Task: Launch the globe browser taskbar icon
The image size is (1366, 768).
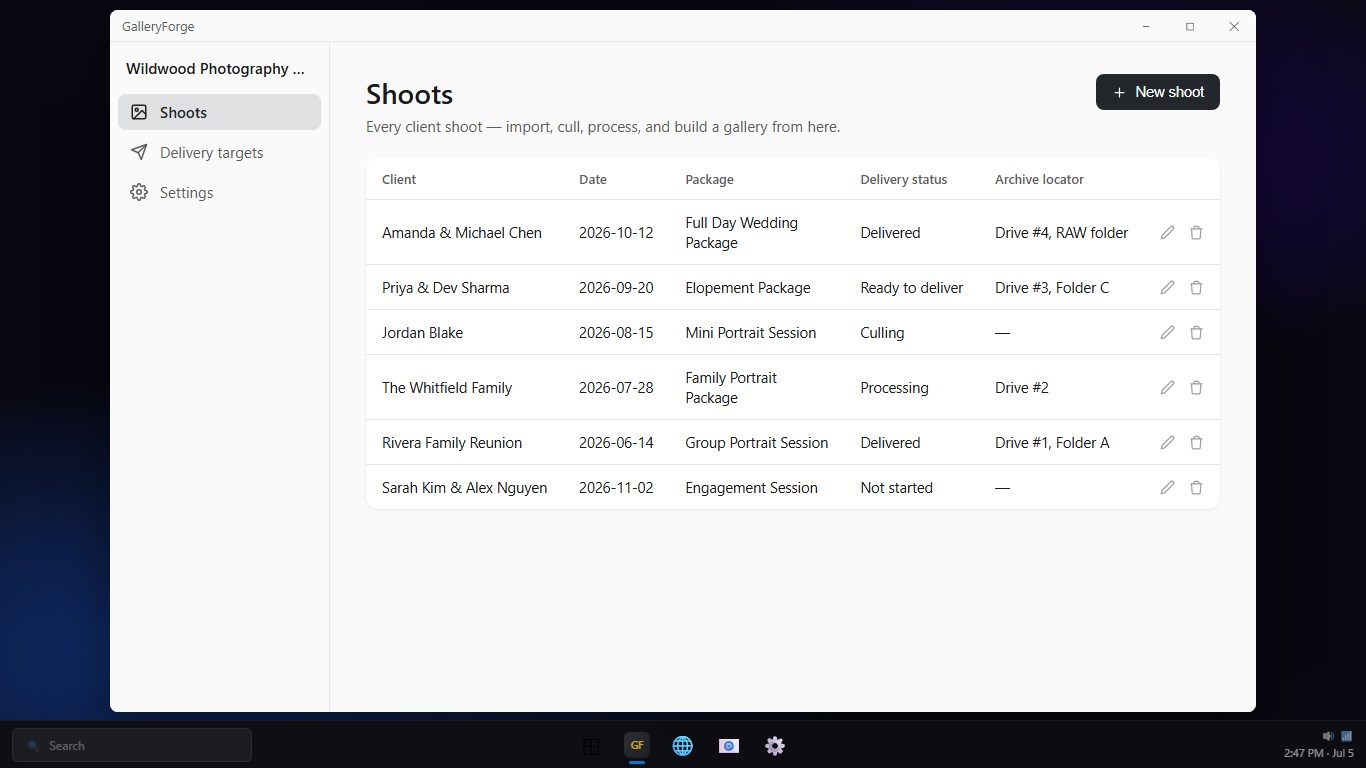Action: [683, 746]
